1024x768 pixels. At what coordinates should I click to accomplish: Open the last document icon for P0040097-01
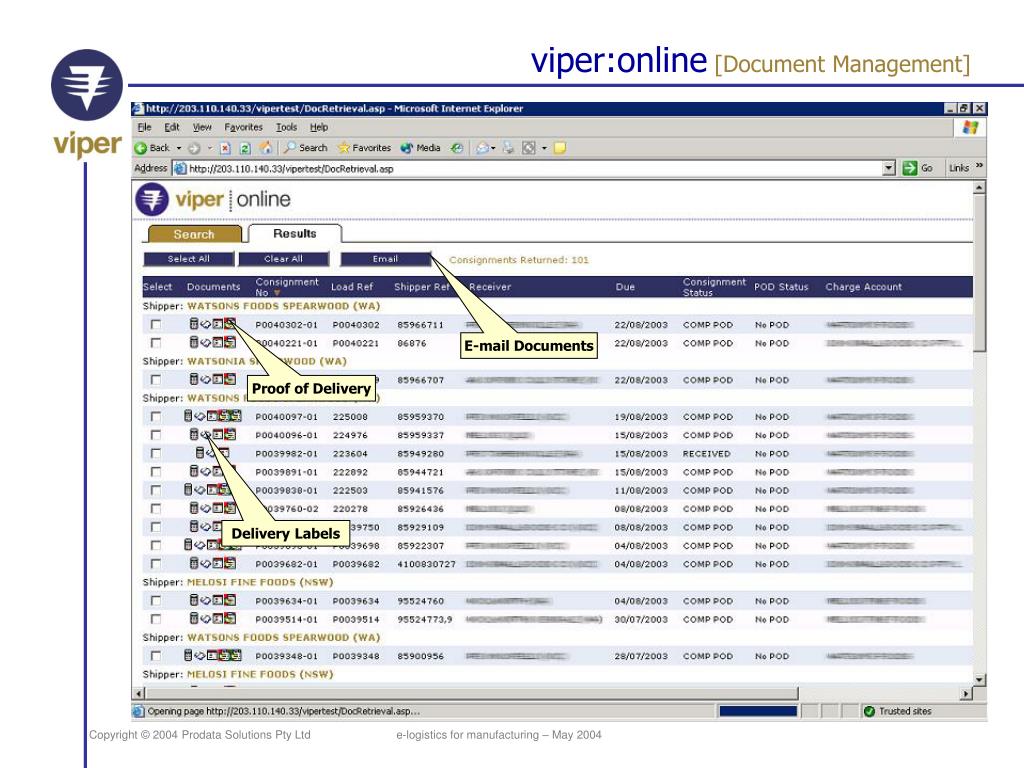(x=236, y=415)
